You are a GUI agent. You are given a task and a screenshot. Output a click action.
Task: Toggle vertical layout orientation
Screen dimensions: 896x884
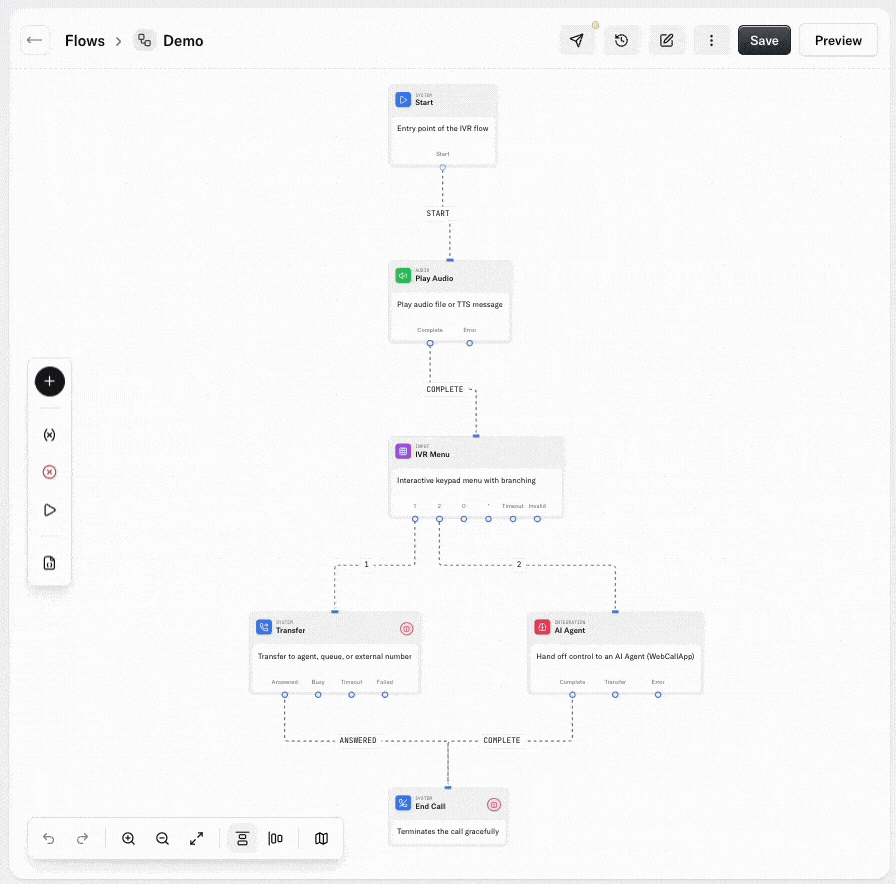pyautogui.click(x=242, y=839)
